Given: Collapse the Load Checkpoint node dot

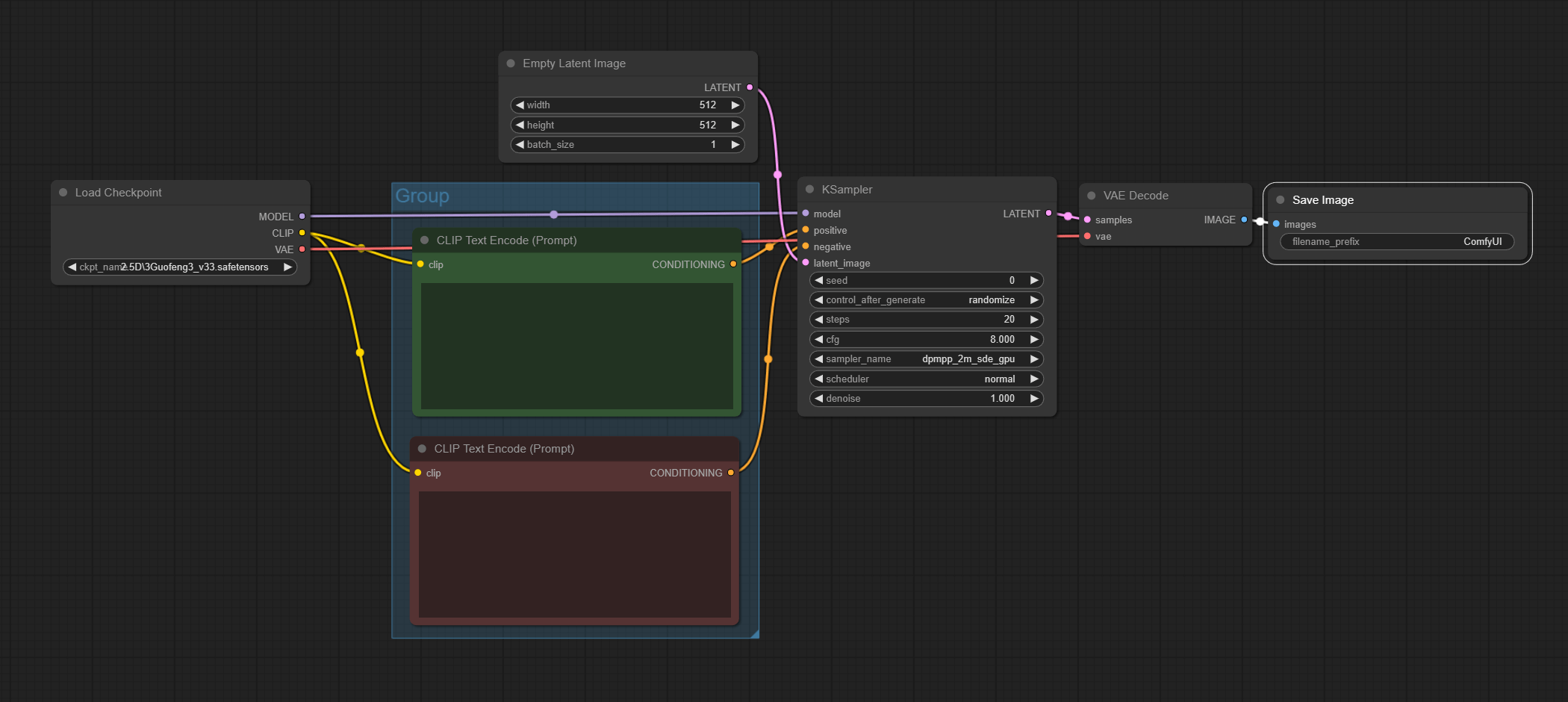Looking at the screenshot, I should tap(63, 192).
